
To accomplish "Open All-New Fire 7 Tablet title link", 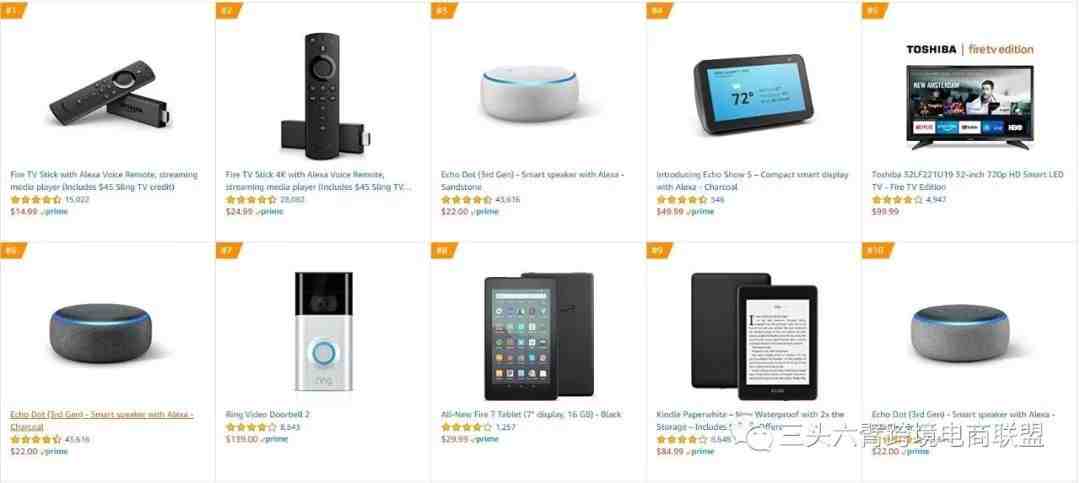I will [531, 414].
